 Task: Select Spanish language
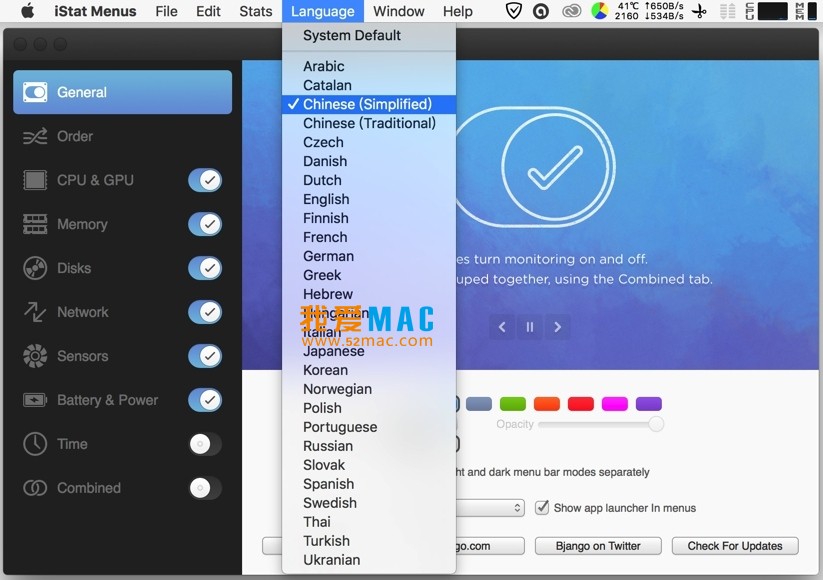point(369,484)
